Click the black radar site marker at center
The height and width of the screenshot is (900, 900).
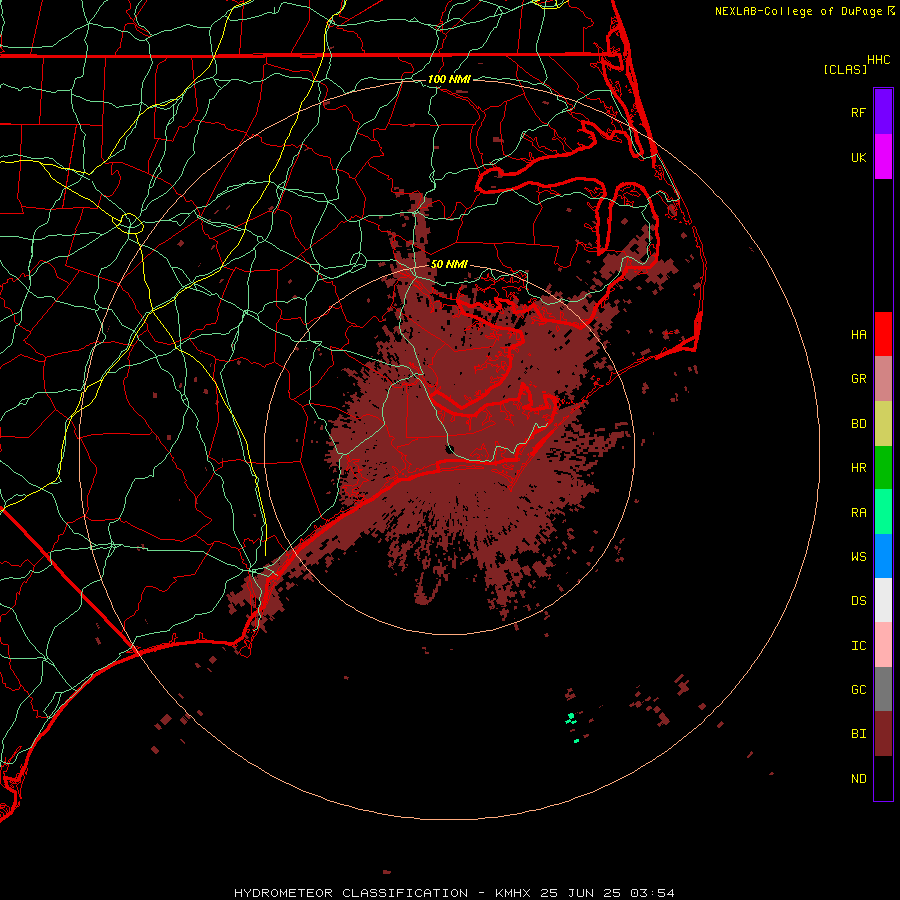point(449,448)
